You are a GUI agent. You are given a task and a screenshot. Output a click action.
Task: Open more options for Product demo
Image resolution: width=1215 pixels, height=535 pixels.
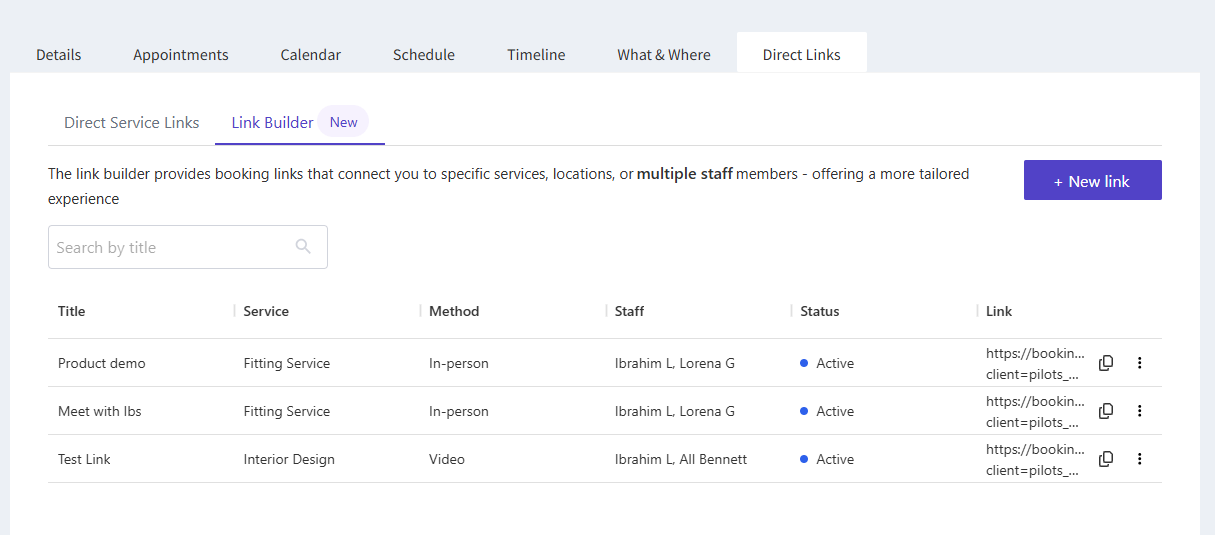[x=1140, y=363]
